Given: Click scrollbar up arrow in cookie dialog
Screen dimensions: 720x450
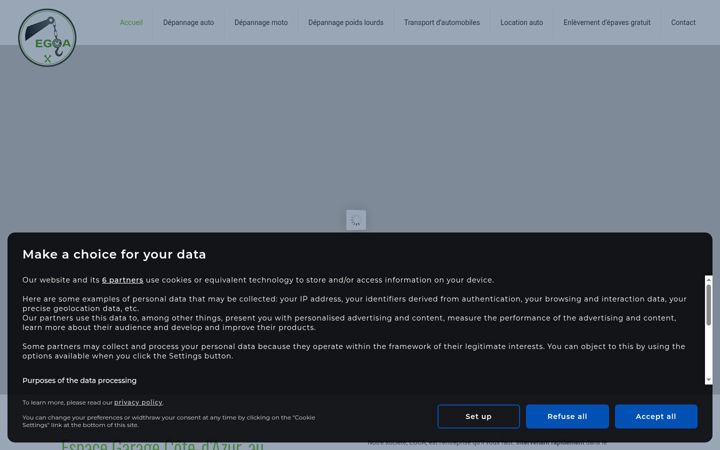Looking at the screenshot, I should pyautogui.click(x=709, y=279).
